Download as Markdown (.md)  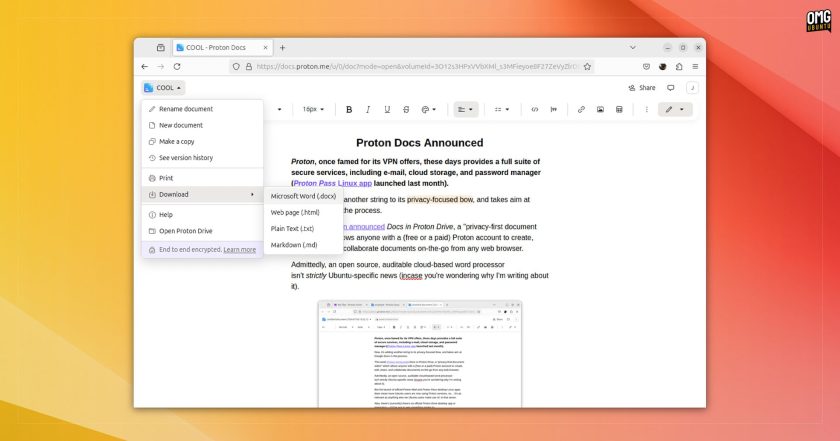tap(303, 245)
